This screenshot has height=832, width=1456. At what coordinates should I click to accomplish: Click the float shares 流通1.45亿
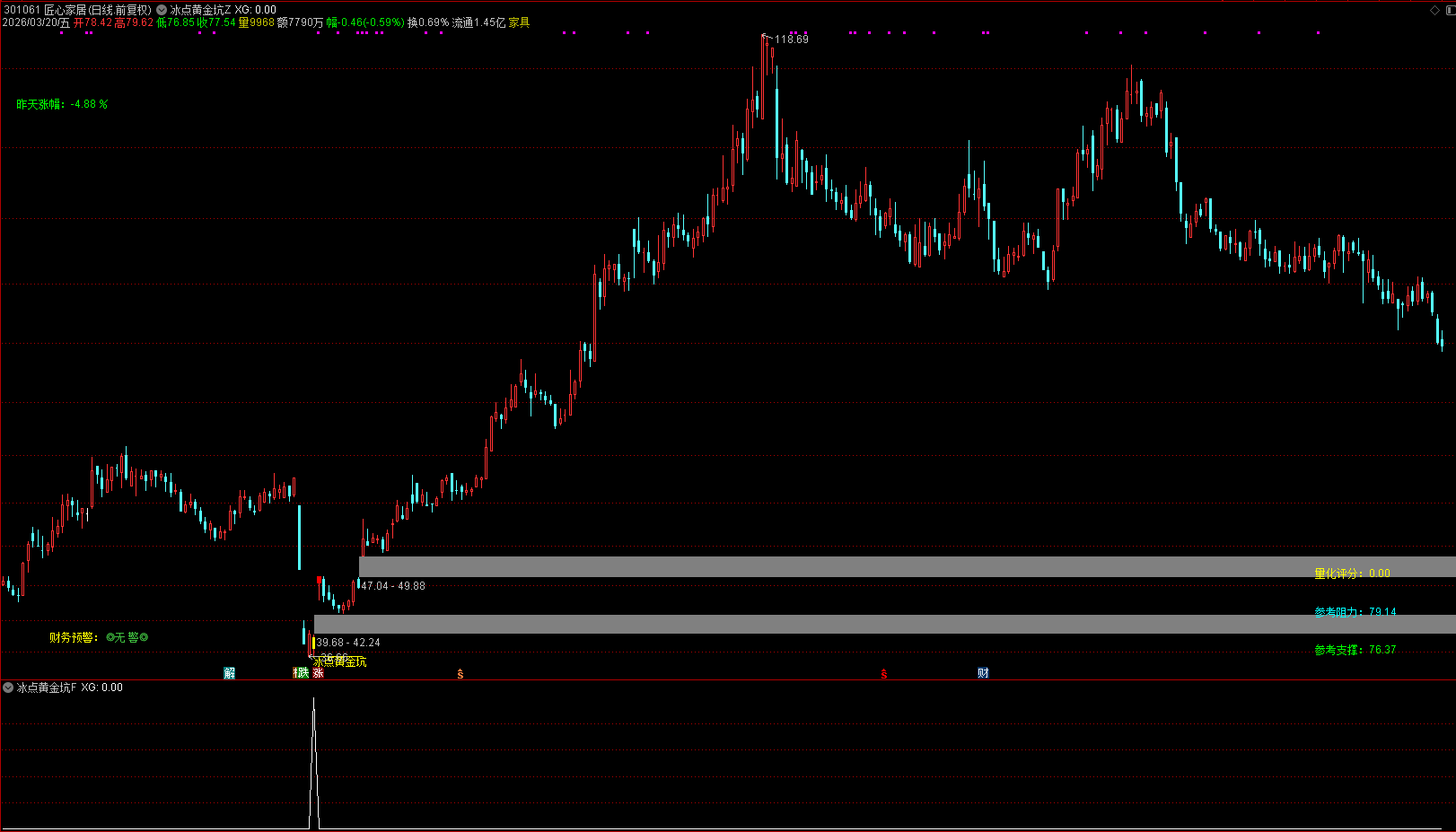(x=478, y=22)
